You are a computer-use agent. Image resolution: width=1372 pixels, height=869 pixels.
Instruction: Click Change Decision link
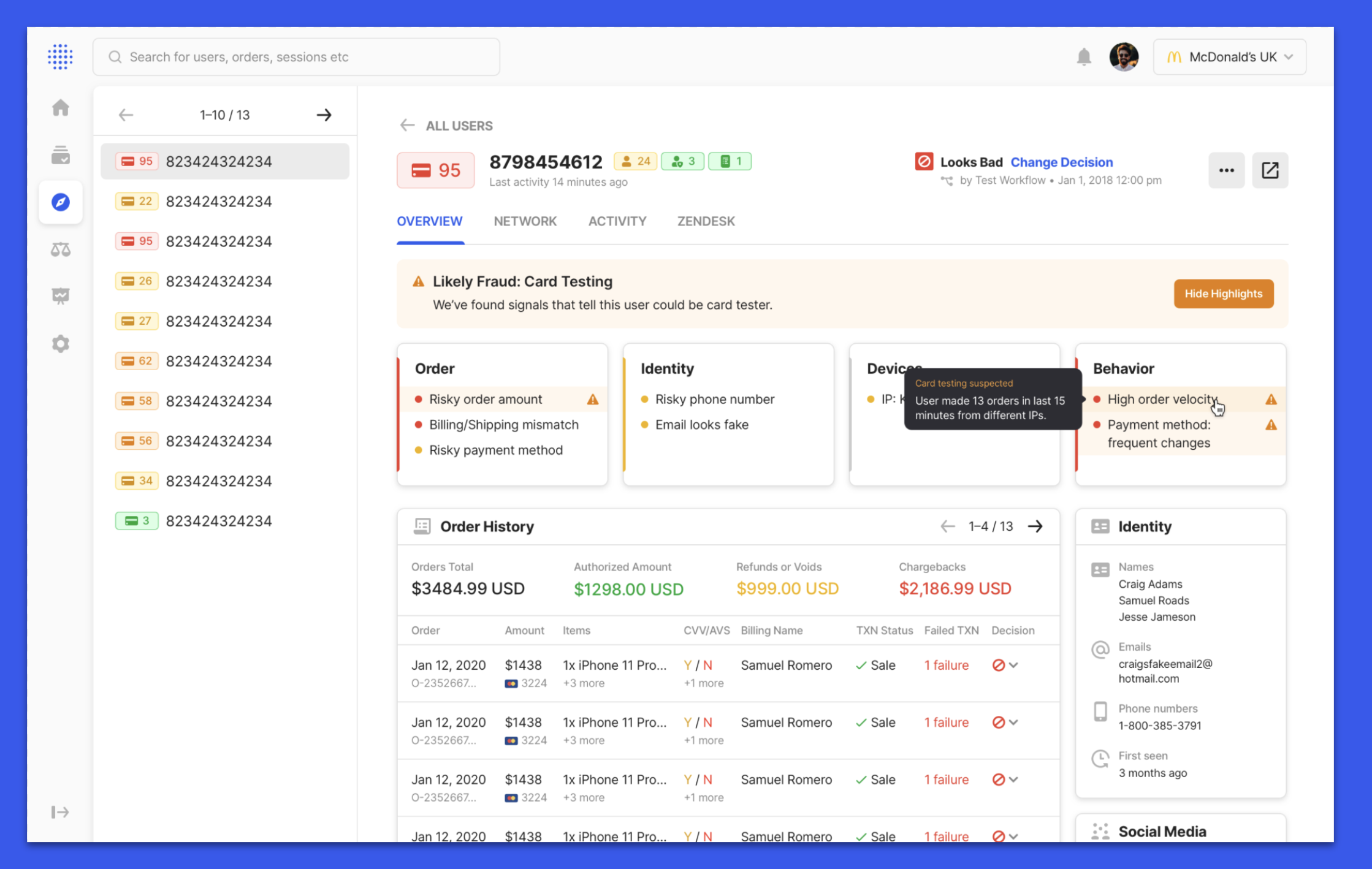coord(1061,162)
